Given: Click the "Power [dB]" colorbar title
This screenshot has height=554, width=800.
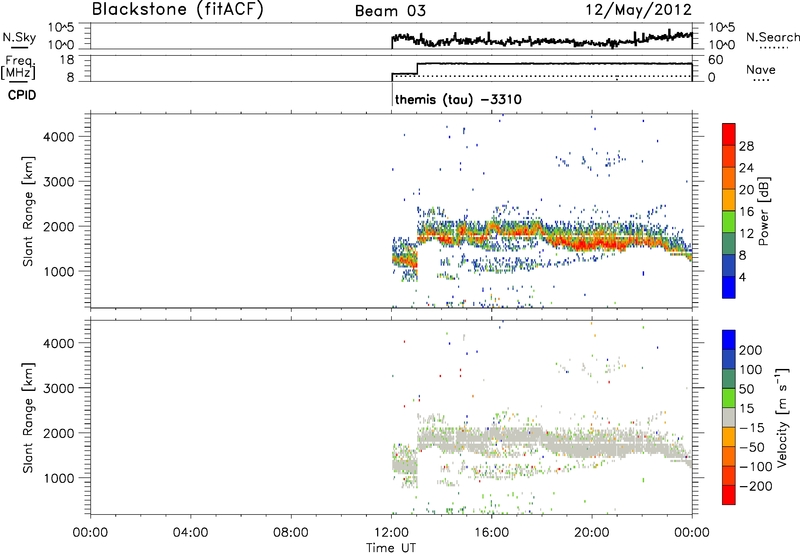Looking at the screenshot, I should pos(763,211).
